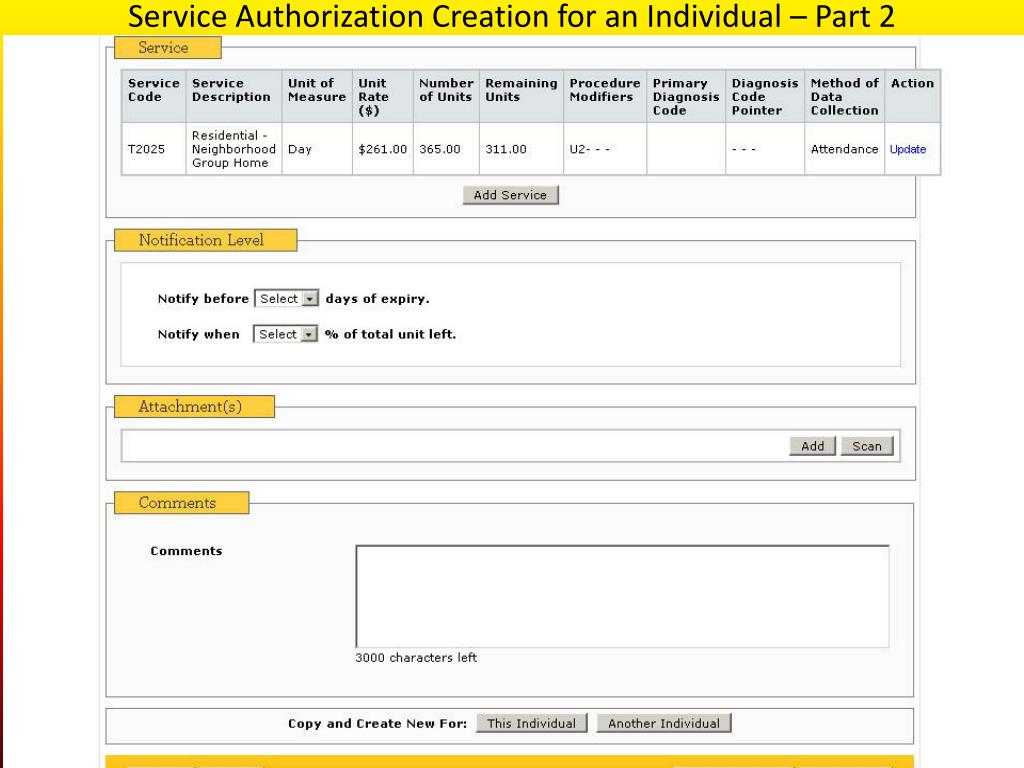Click the Notification Level section label
This screenshot has width=1024, height=768.
pos(201,241)
